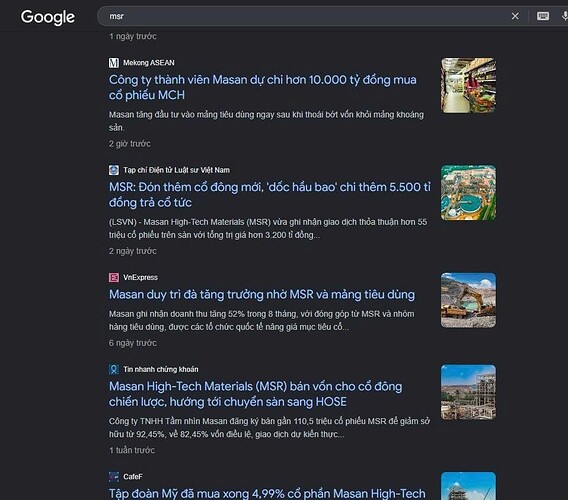Click the '2 giờ trước' timestamp
The width and height of the screenshot is (568, 500).
(130, 144)
